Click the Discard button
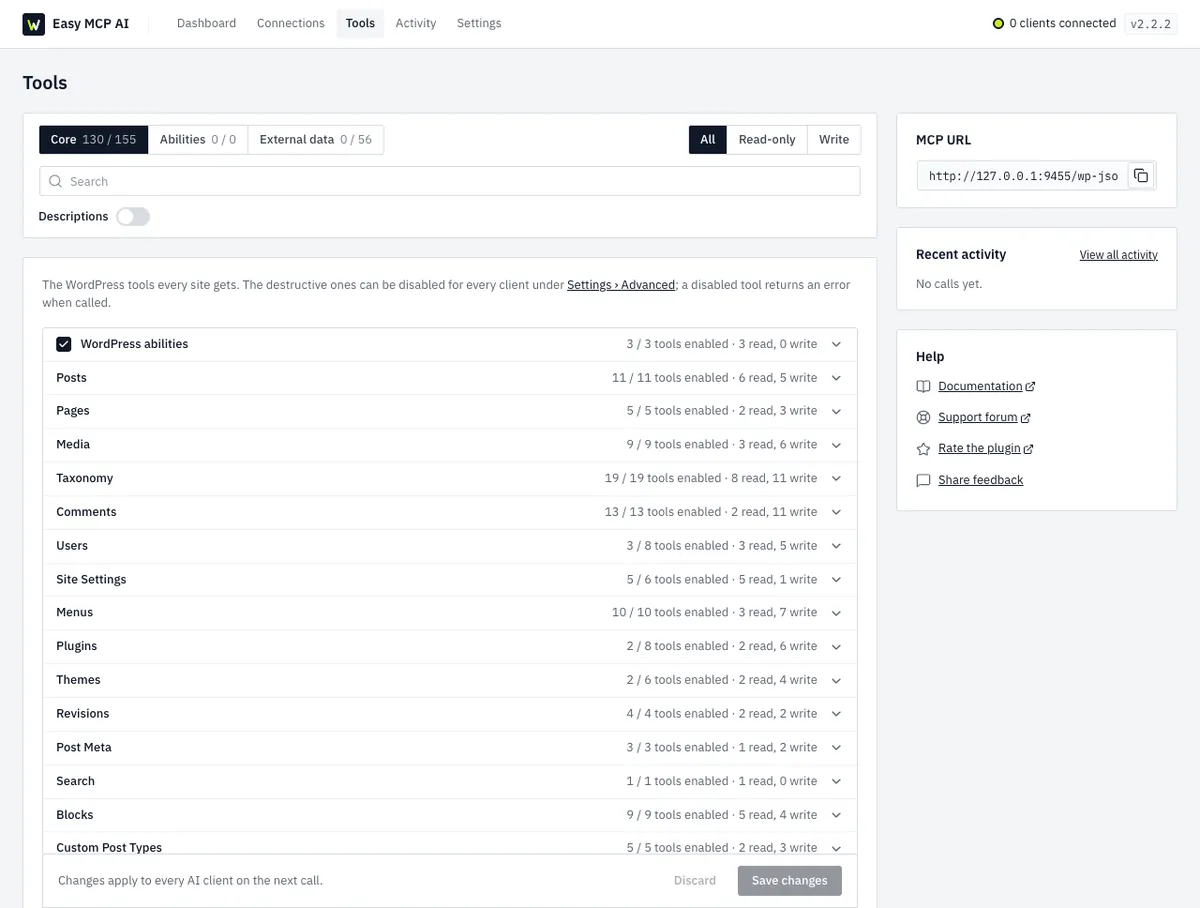This screenshot has height=908, width=1200. 695,881
